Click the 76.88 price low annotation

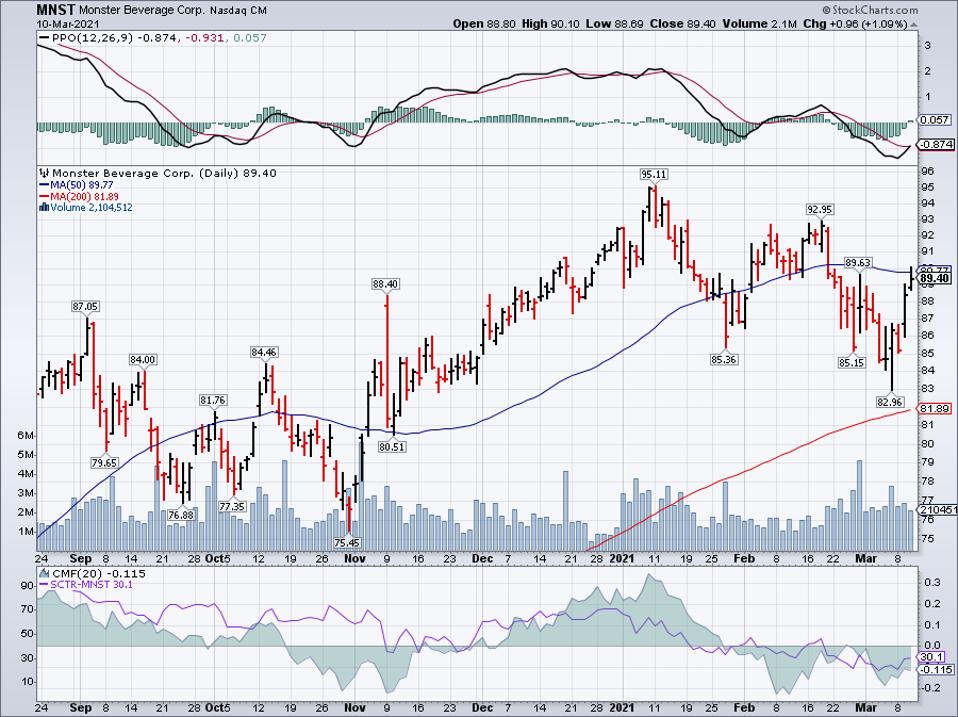[181, 515]
